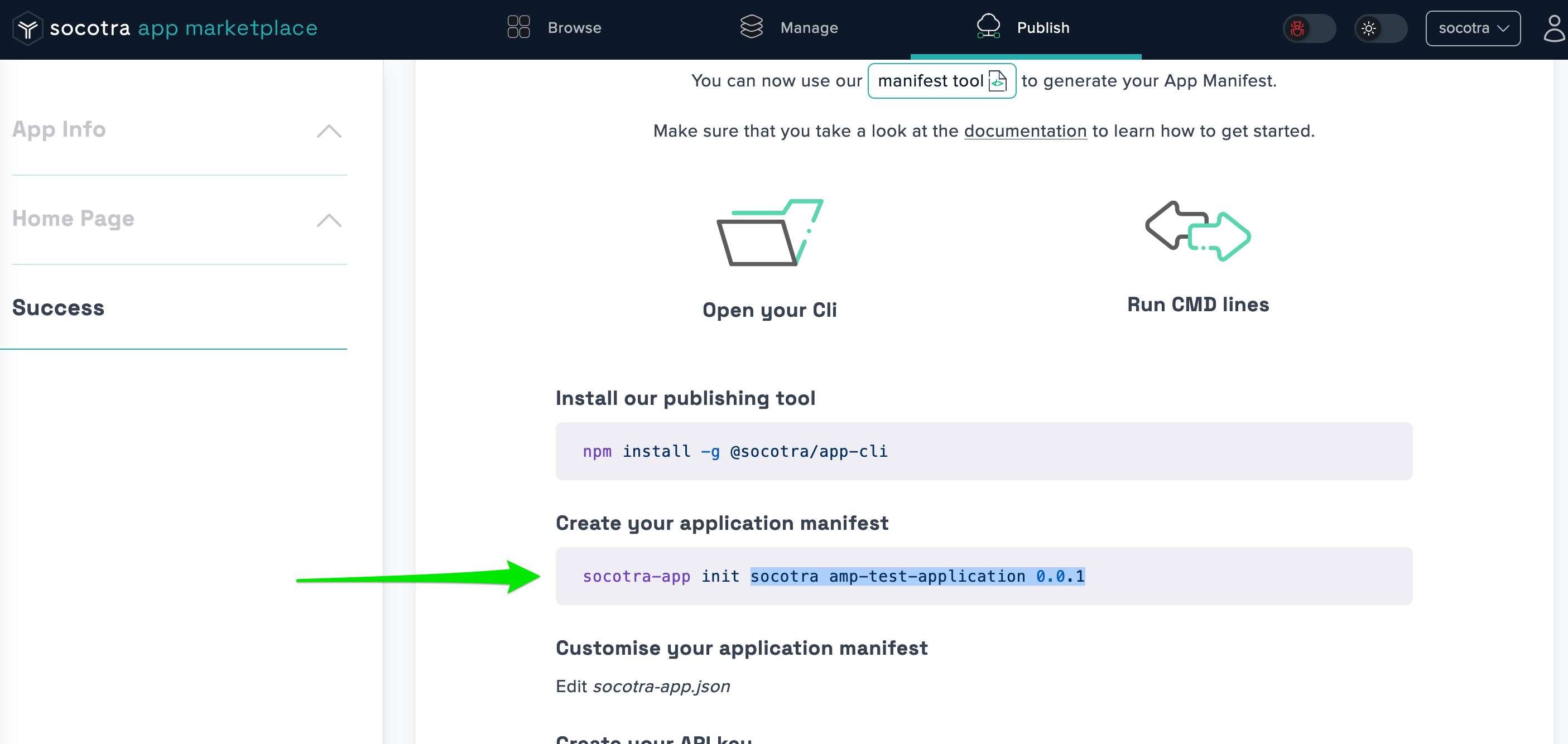1568x744 pixels.
Task: Click the 'Run CMD lines' label
Action: [x=1197, y=305]
